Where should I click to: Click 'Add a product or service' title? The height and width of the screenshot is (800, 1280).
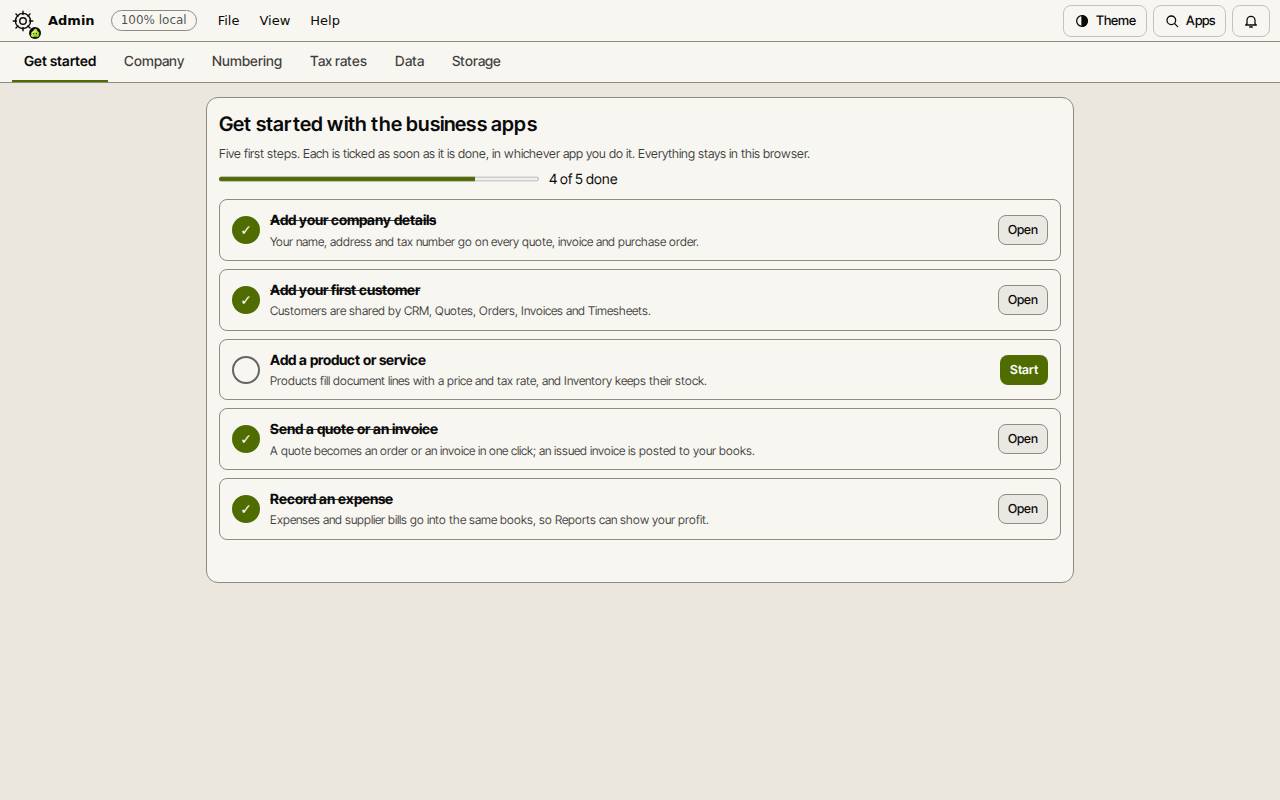pos(348,360)
